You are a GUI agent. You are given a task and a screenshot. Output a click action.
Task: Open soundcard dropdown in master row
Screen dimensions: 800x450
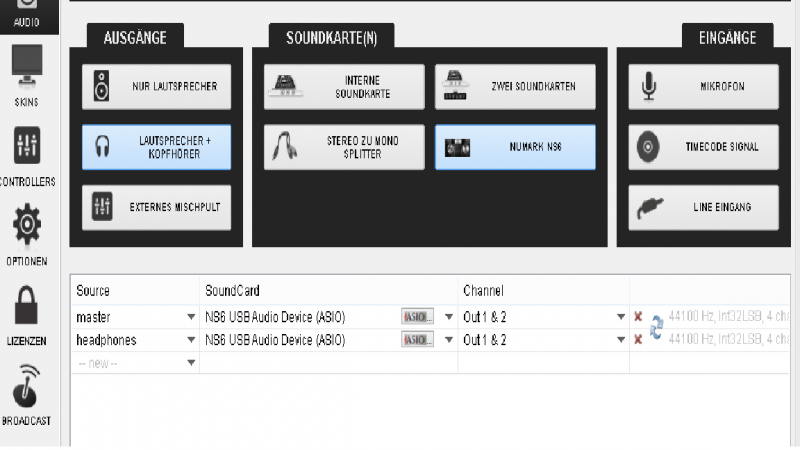tap(449, 317)
